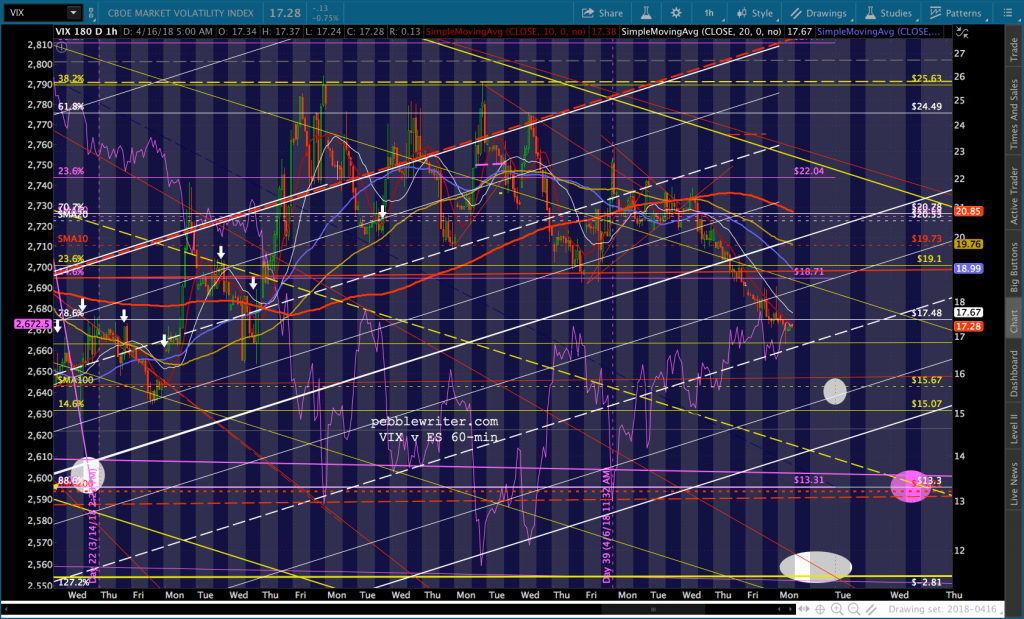Open the VIX symbol dropdown arrow
Viewport: 1024px width, 619px height.
point(73,12)
